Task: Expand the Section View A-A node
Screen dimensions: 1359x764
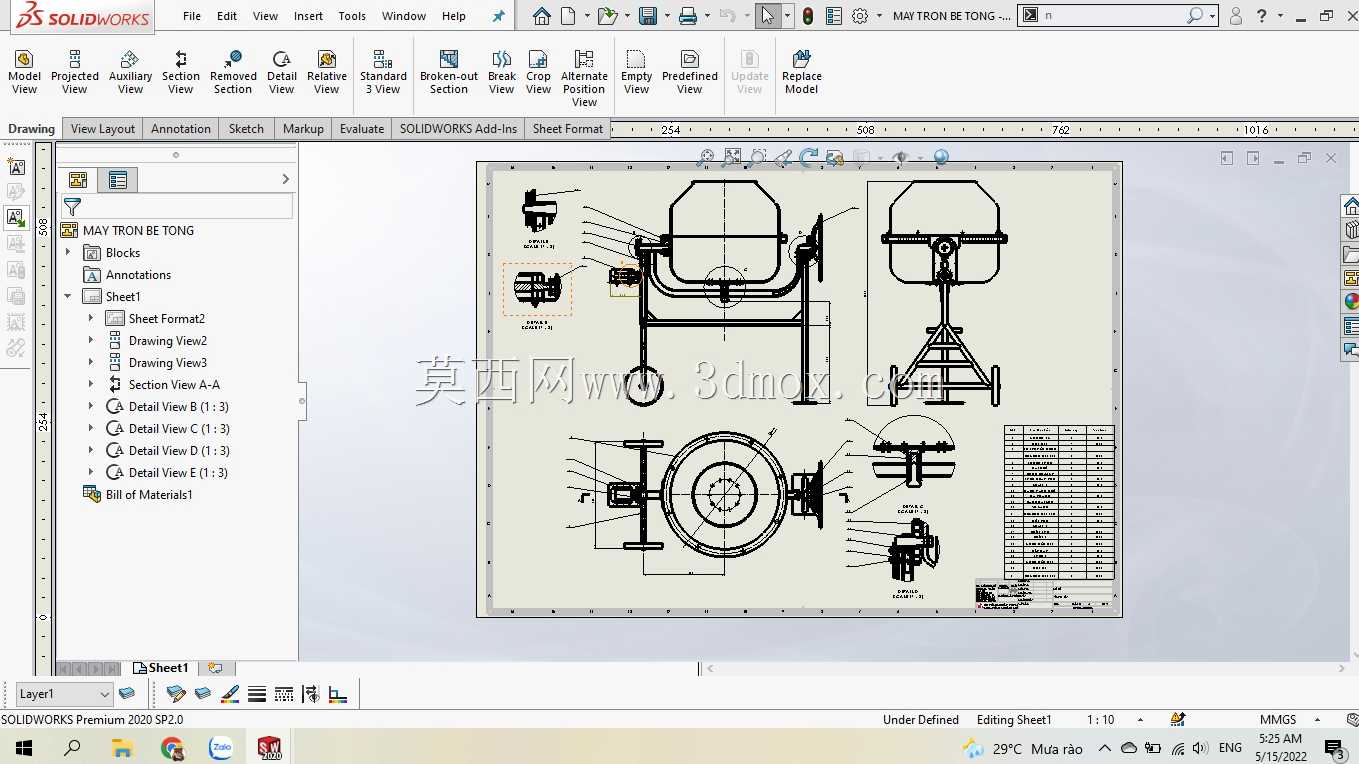Action: tap(91, 385)
